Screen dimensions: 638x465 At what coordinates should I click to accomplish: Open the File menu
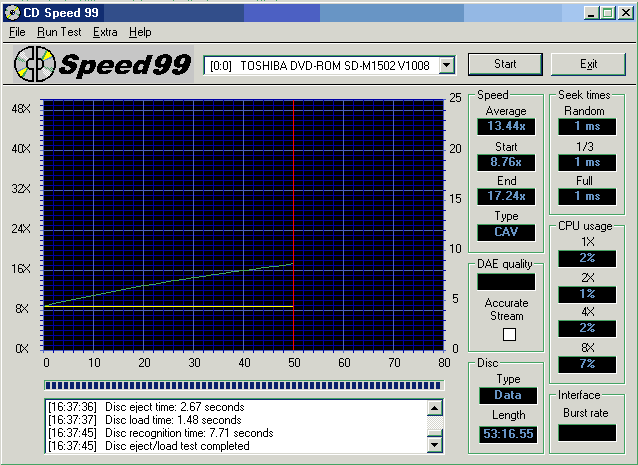(x=17, y=32)
